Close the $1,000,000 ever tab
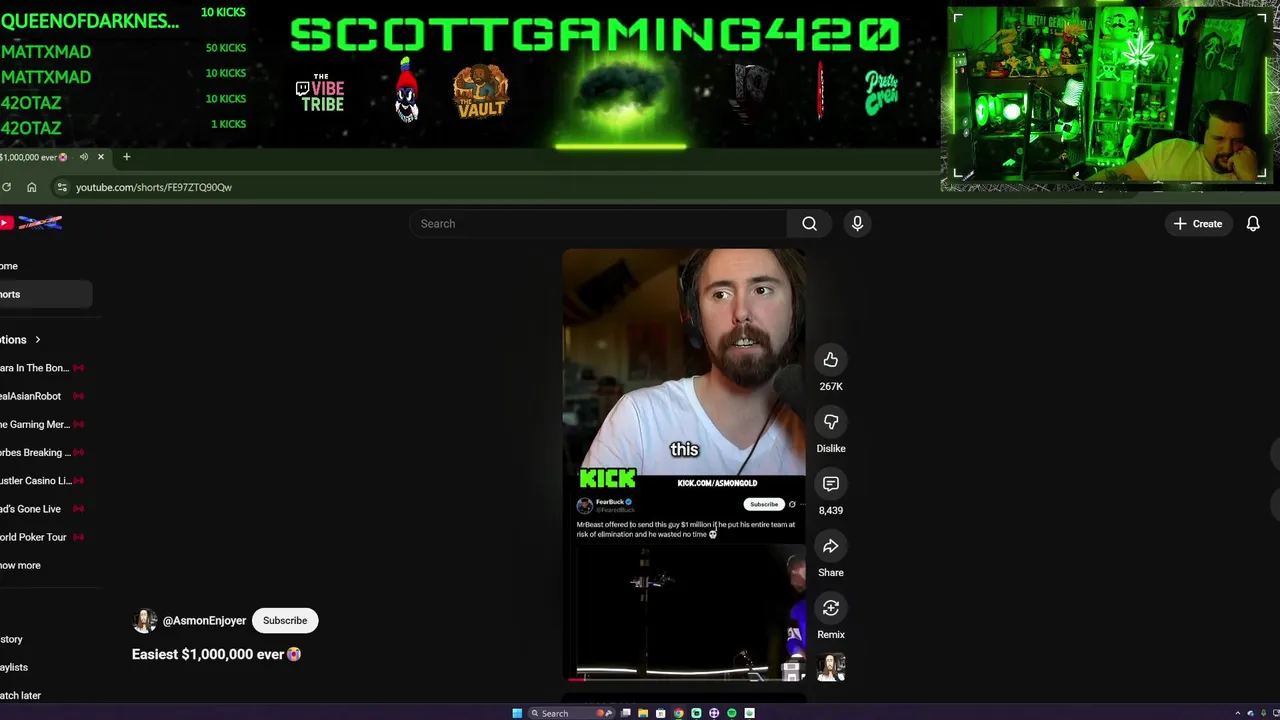Image resolution: width=1280 pixels, height=720 pixels. pyautogui.click(x=100, y=157)
